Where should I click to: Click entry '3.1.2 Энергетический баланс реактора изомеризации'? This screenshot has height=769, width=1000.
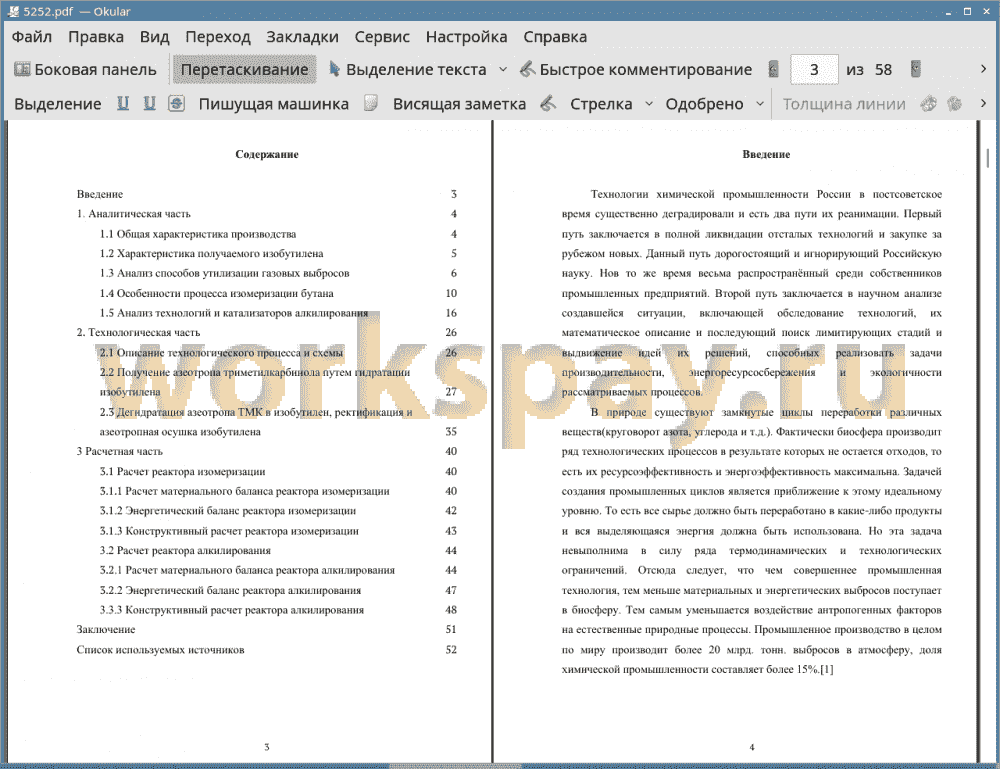coord(228,511)
